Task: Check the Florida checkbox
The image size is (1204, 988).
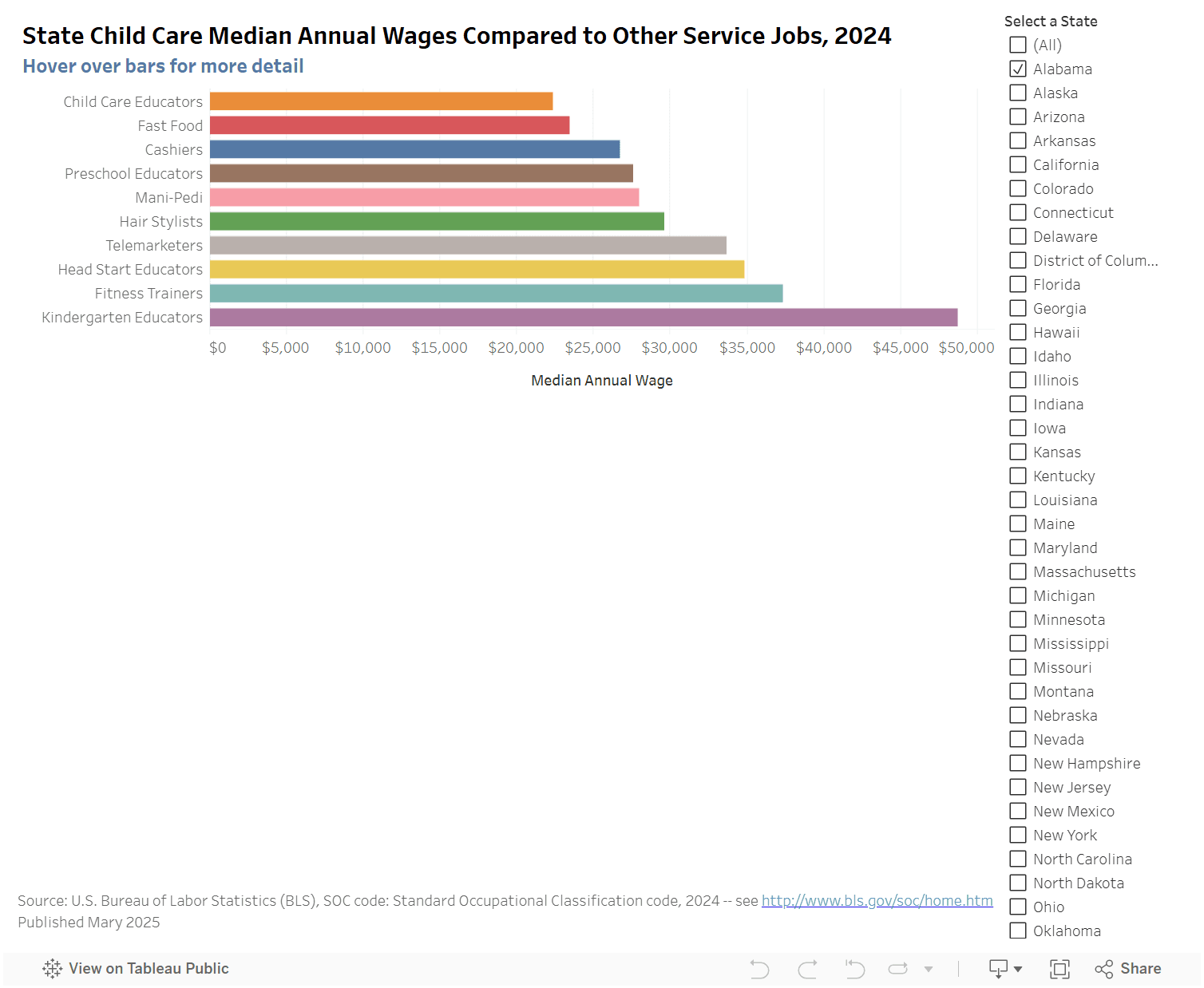Action: point(1018,285)
